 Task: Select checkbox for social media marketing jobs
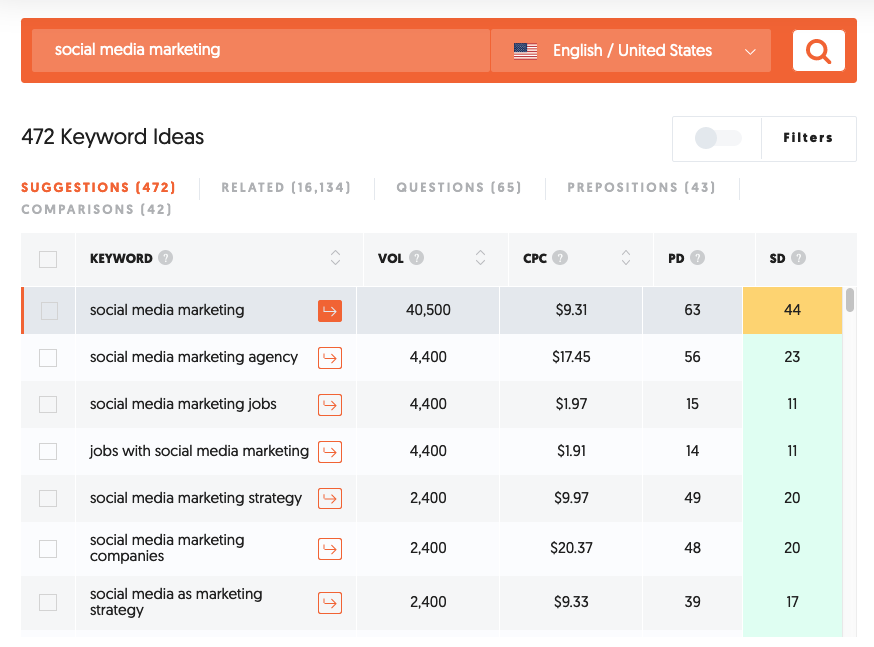click(48, 405)
